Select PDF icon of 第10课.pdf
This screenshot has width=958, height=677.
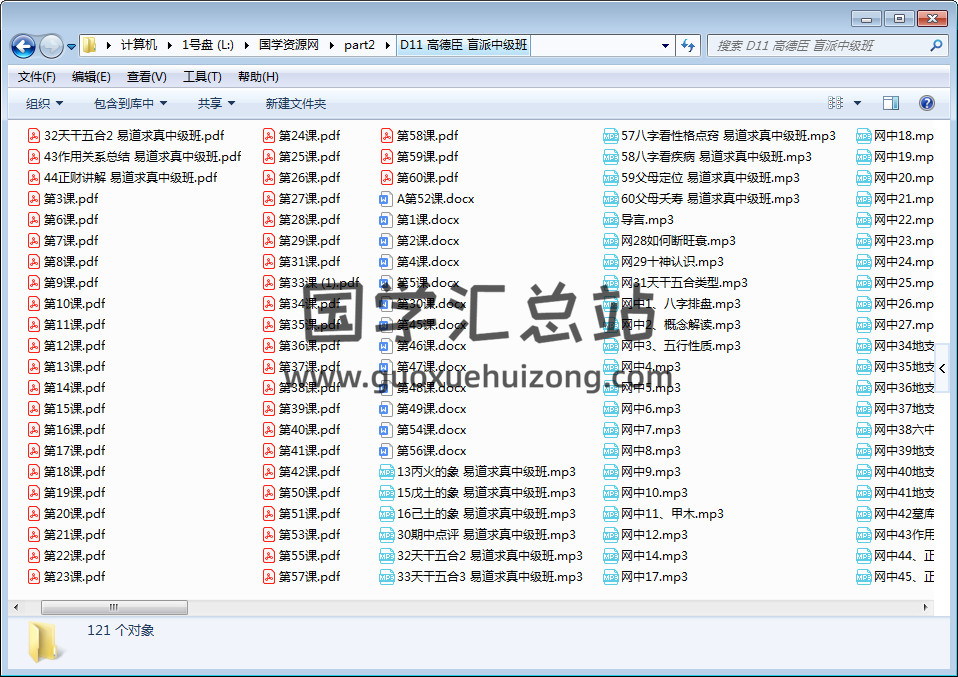[x=34, y=304]
